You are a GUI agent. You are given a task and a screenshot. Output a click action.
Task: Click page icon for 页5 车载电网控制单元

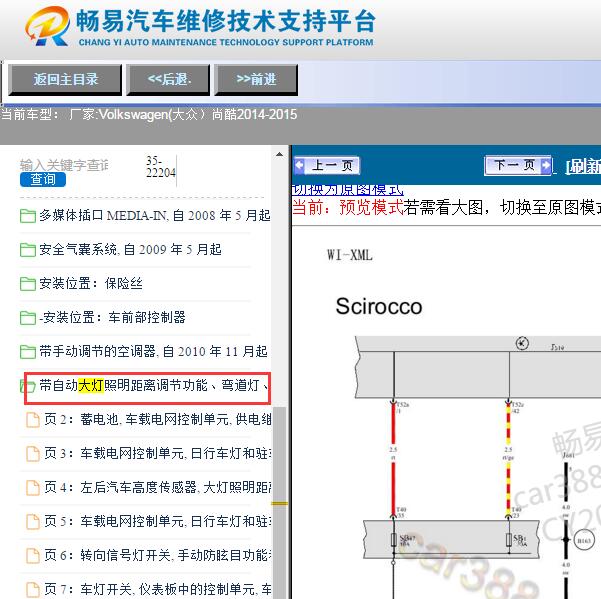33,521
